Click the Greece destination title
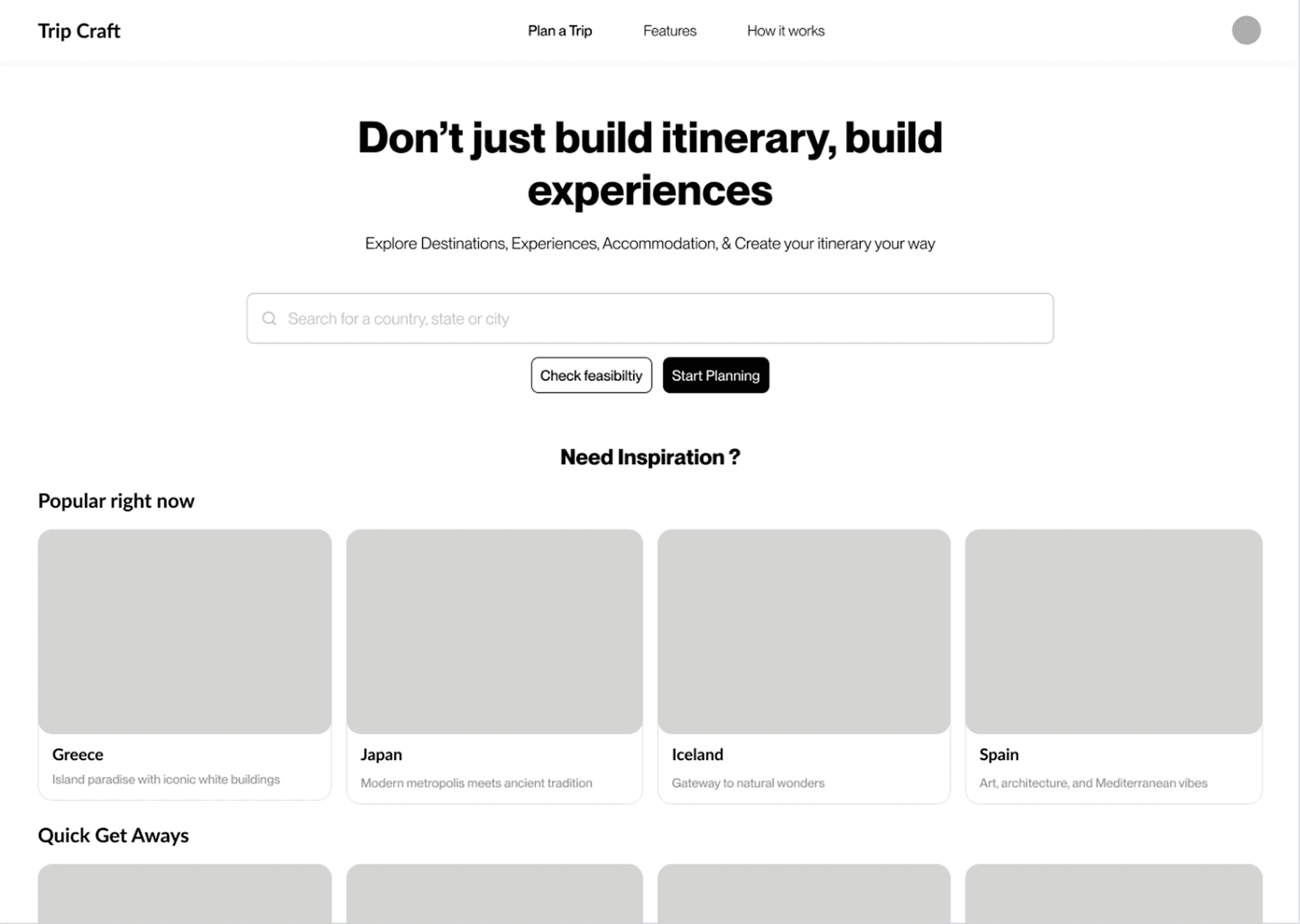Screen dimensions: 1300x924 (78, 754)
